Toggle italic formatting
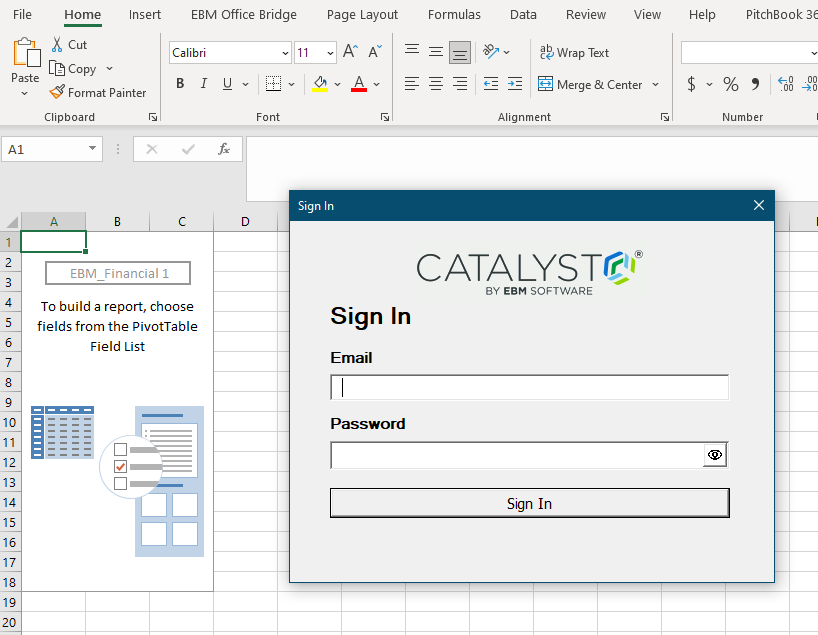The image size is (818, 635). (204, 83)
